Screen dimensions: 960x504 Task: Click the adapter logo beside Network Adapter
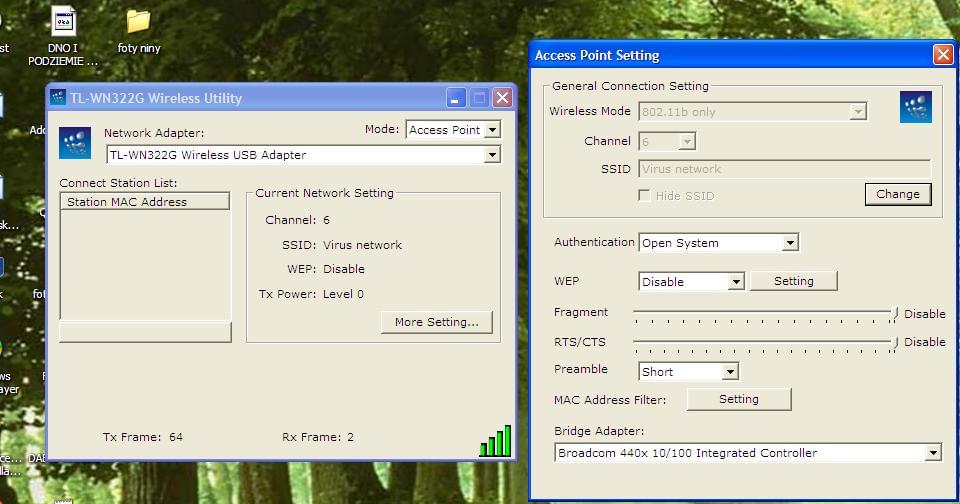click(75, 143)
